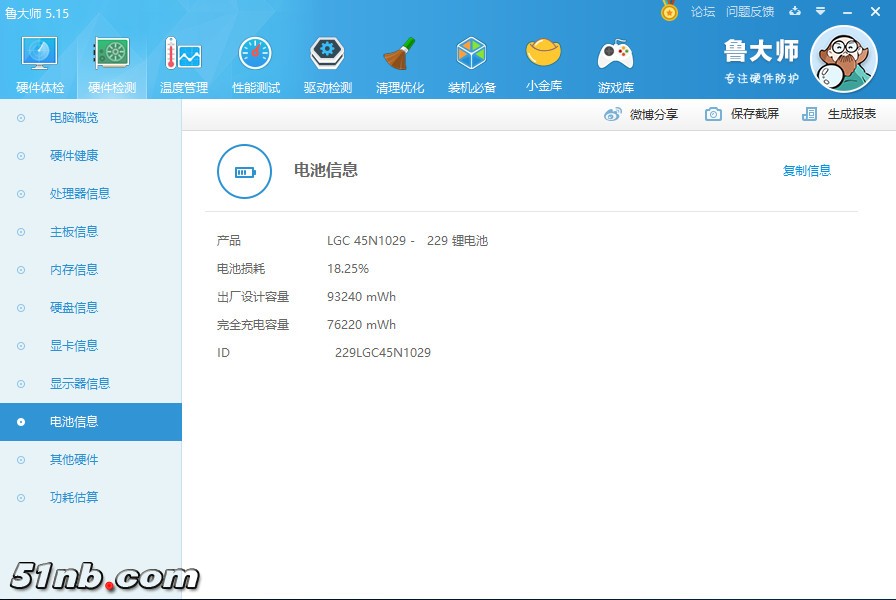Click the 鲁大师 mascot logo
Viewport: 896px width, 600px height.
[x=845, y=60]
